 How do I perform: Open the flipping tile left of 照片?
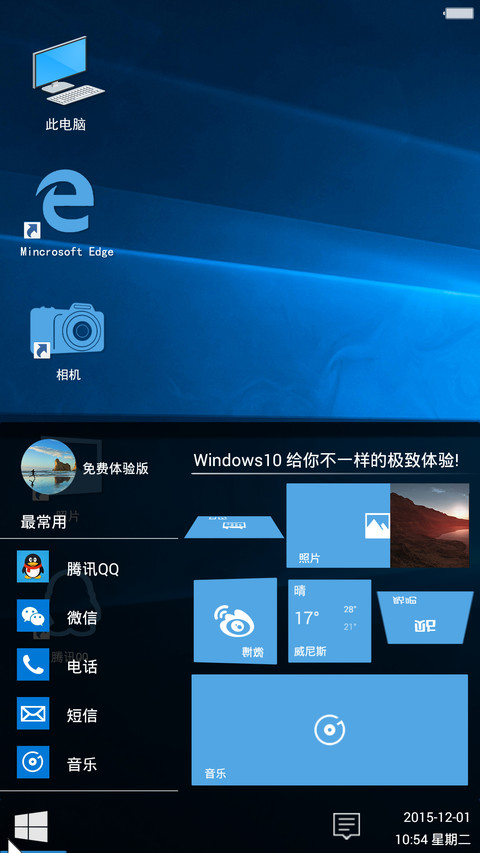tap(234, 527)
